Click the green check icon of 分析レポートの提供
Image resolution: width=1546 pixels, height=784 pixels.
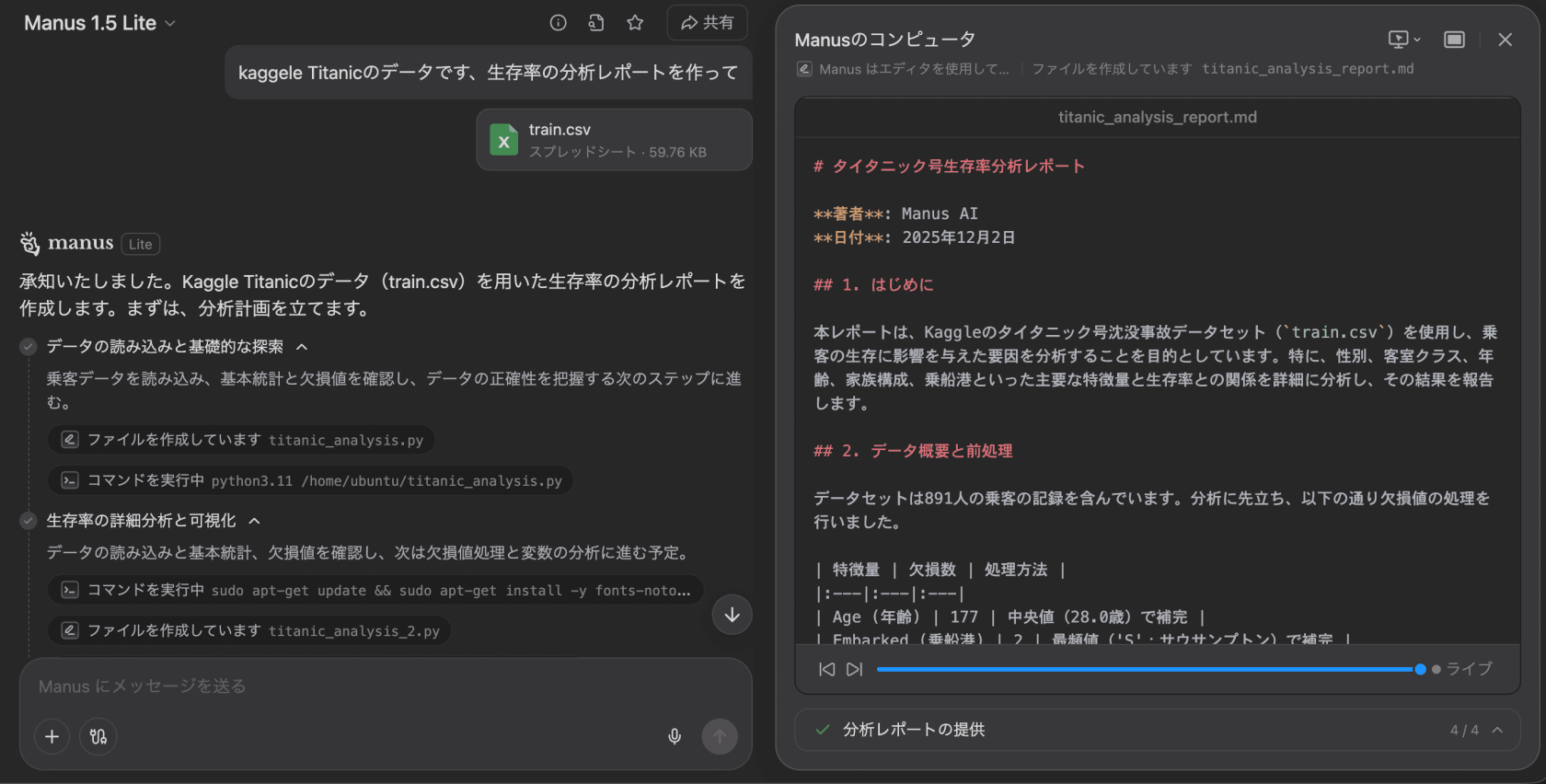click(x=823, y=730)
